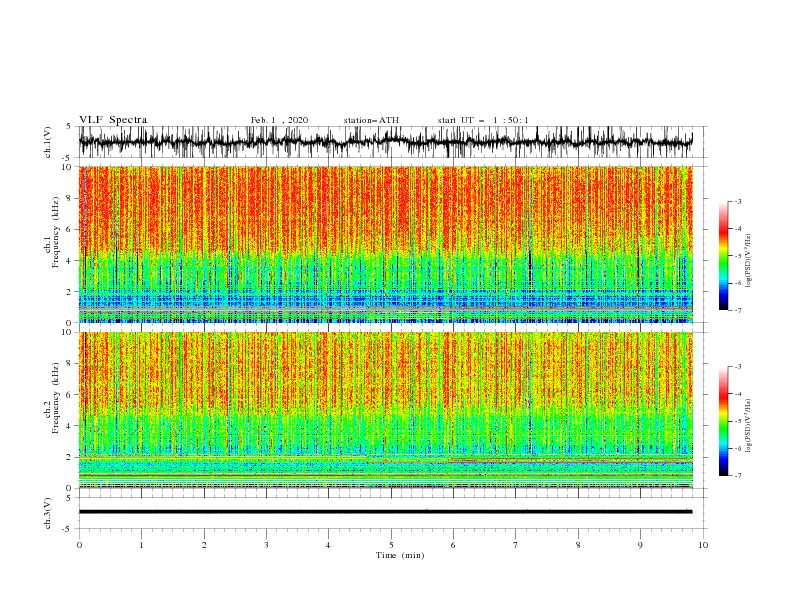Click the "-7" value below ch.2 colorbar
This screenshot has width=792, height=612.
737,476
